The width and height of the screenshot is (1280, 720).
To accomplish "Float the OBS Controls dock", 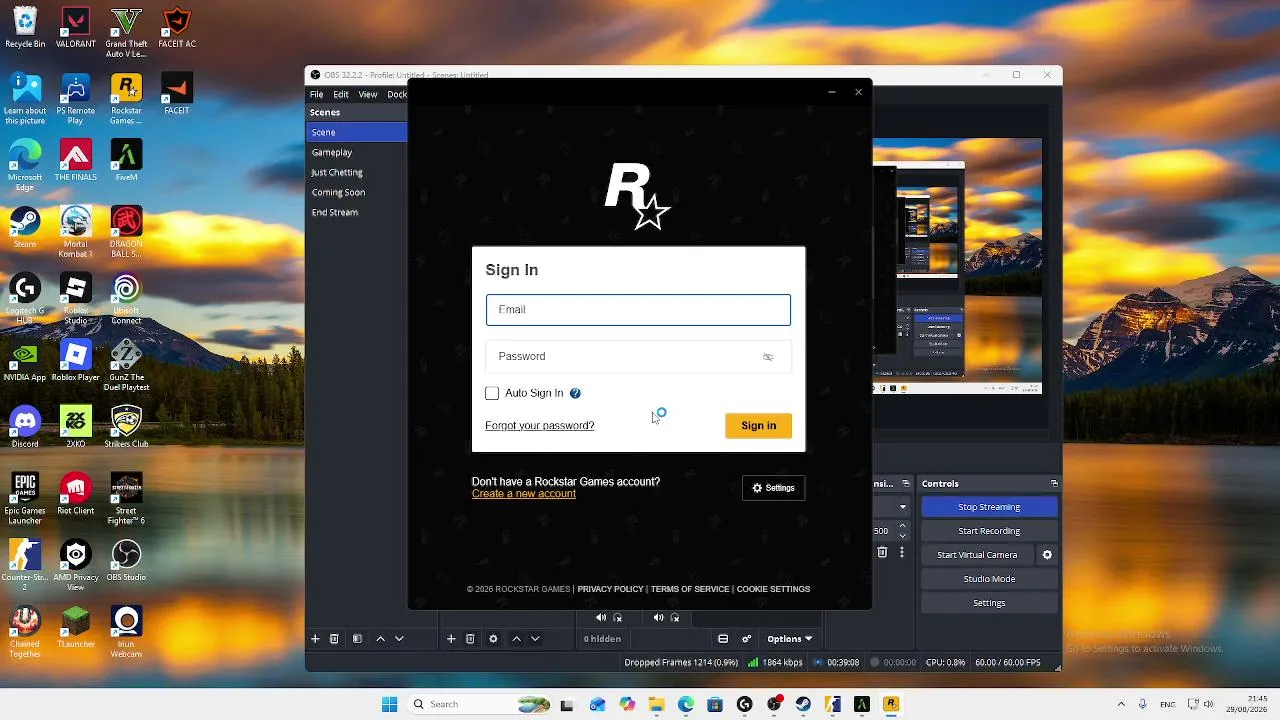I will pyautogui.click(x=1054, y=484).
